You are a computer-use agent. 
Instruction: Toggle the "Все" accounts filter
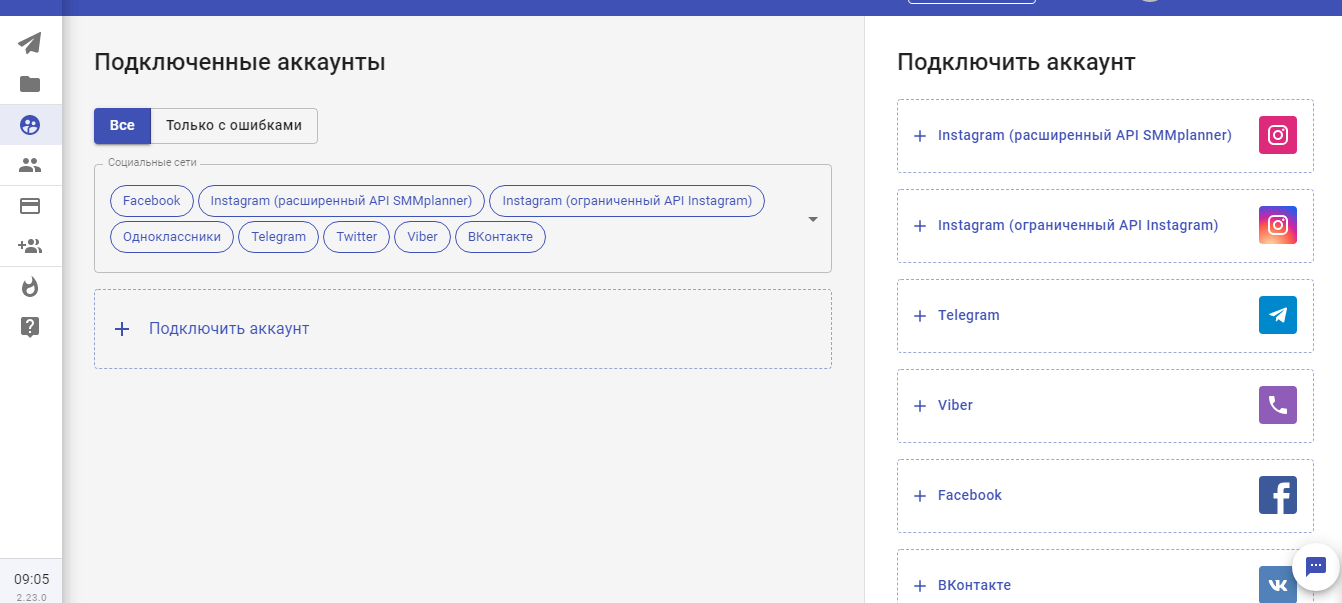pos(122,126)
